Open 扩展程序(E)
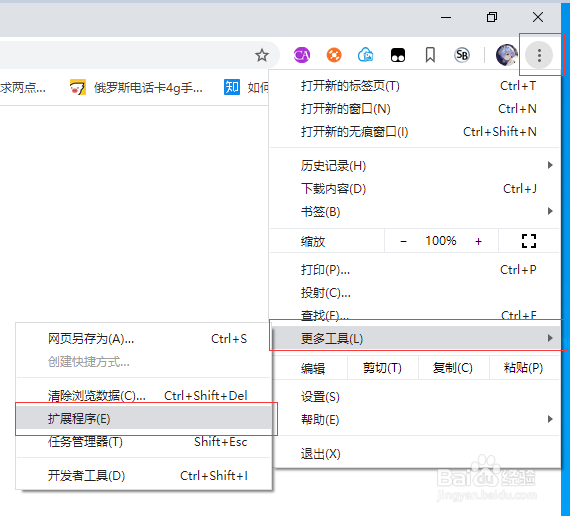This screenshot has width=570, height=516. click(x=144, y=419)
